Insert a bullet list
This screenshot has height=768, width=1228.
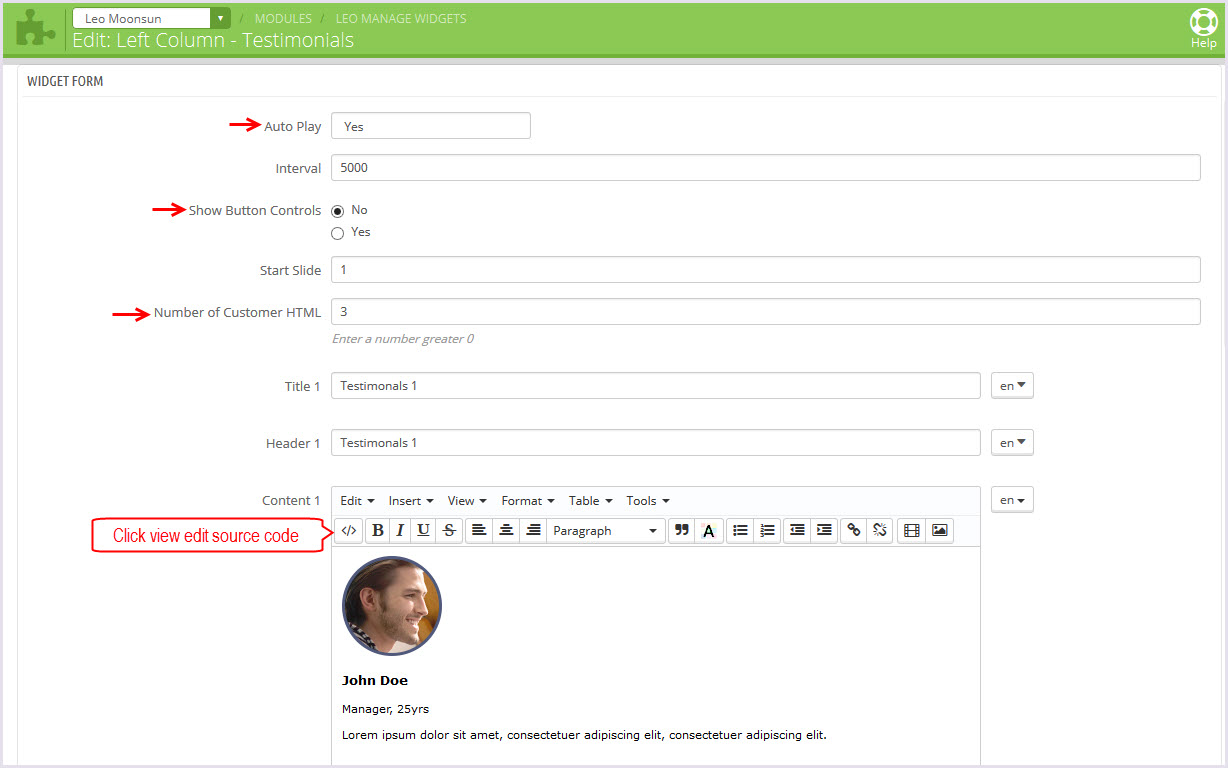[740, 531]
